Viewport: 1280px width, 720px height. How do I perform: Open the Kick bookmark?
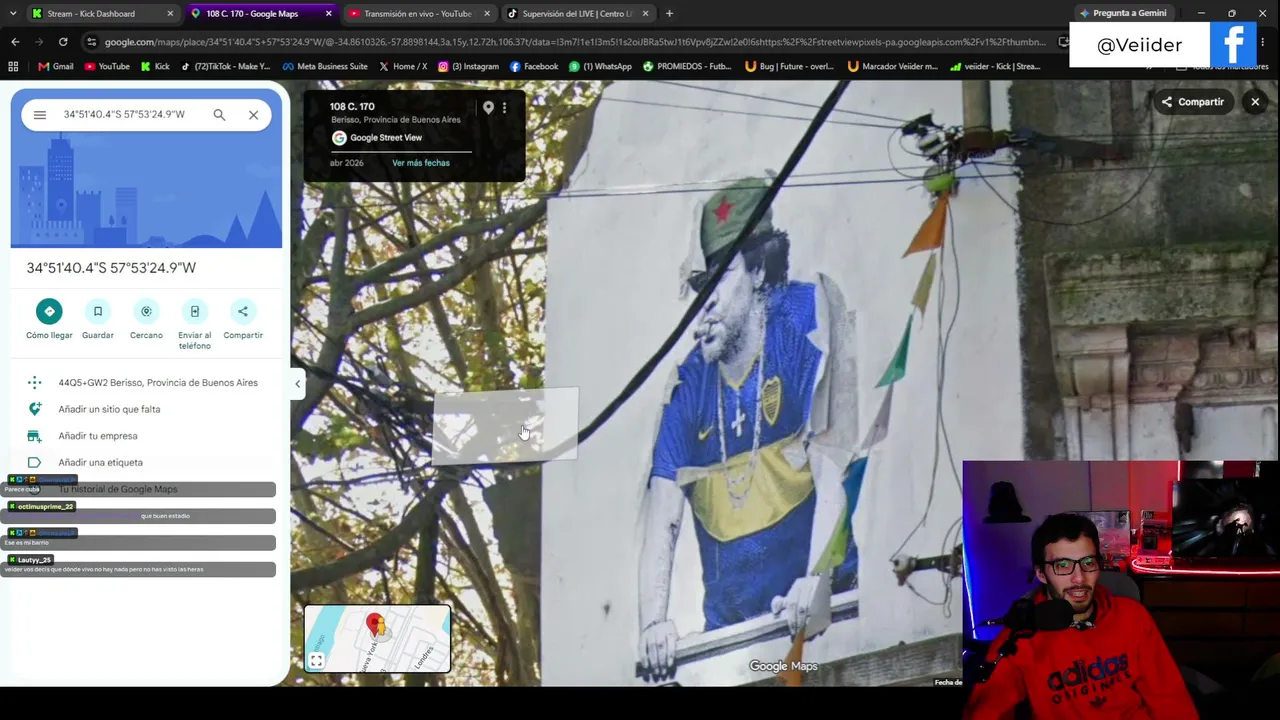[x=155, y=67]
